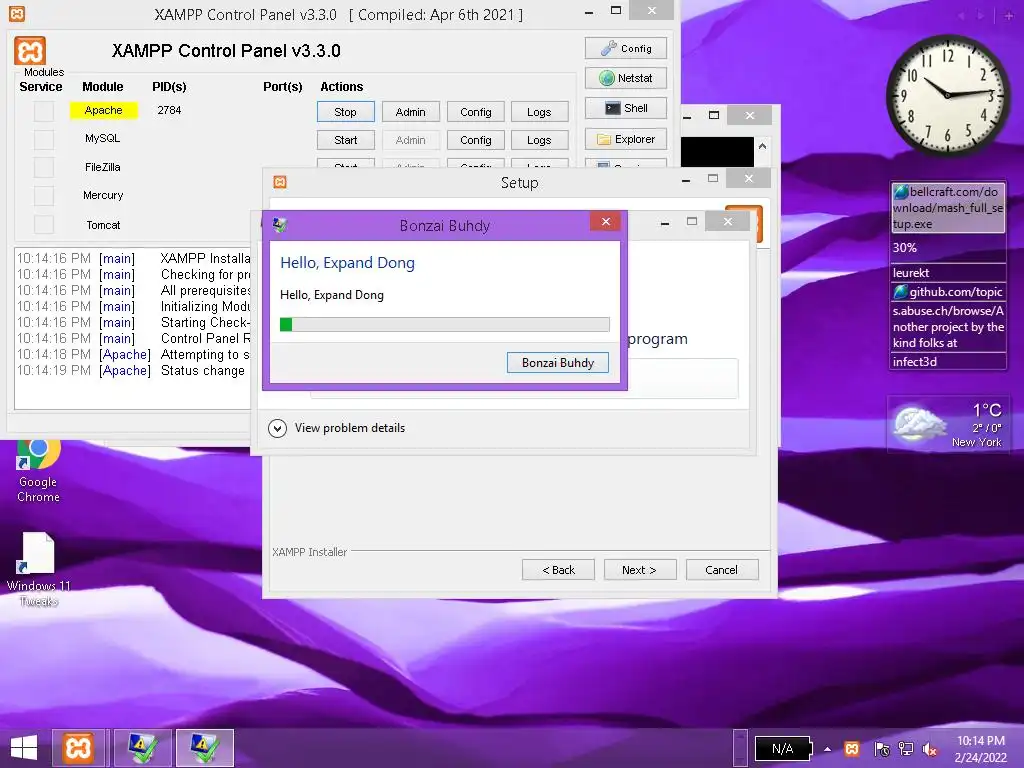
Task: Click the Setup window title icon
Action: (280, 182)
